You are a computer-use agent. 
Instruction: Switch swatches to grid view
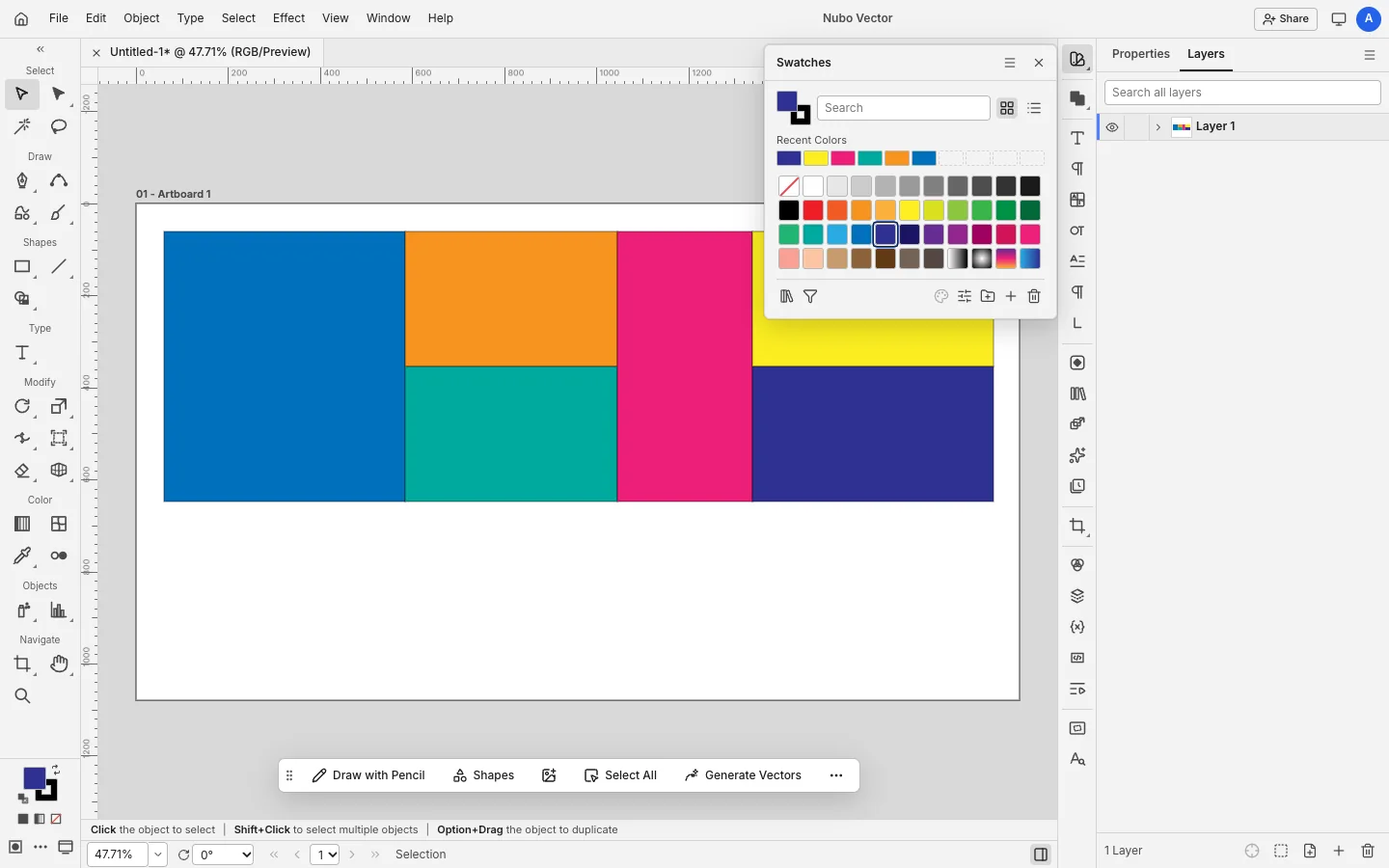pos(1007,108)
